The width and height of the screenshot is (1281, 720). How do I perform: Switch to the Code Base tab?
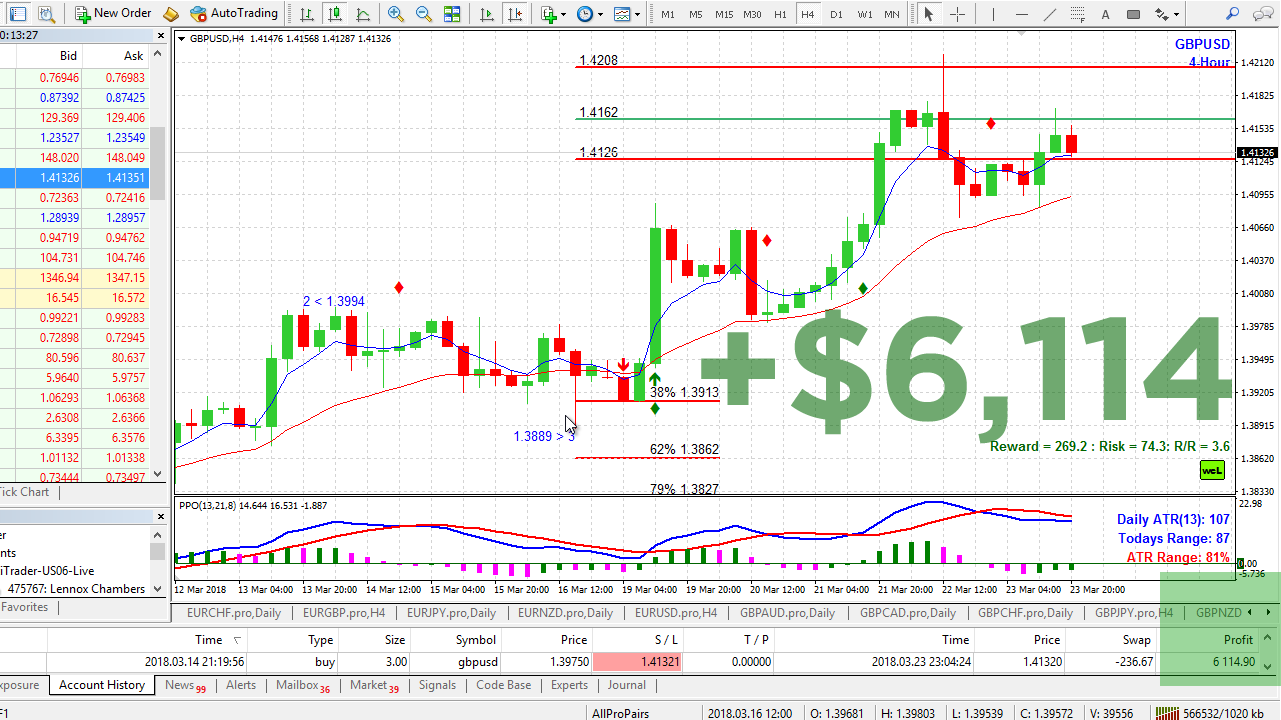(x=504, y=685)
